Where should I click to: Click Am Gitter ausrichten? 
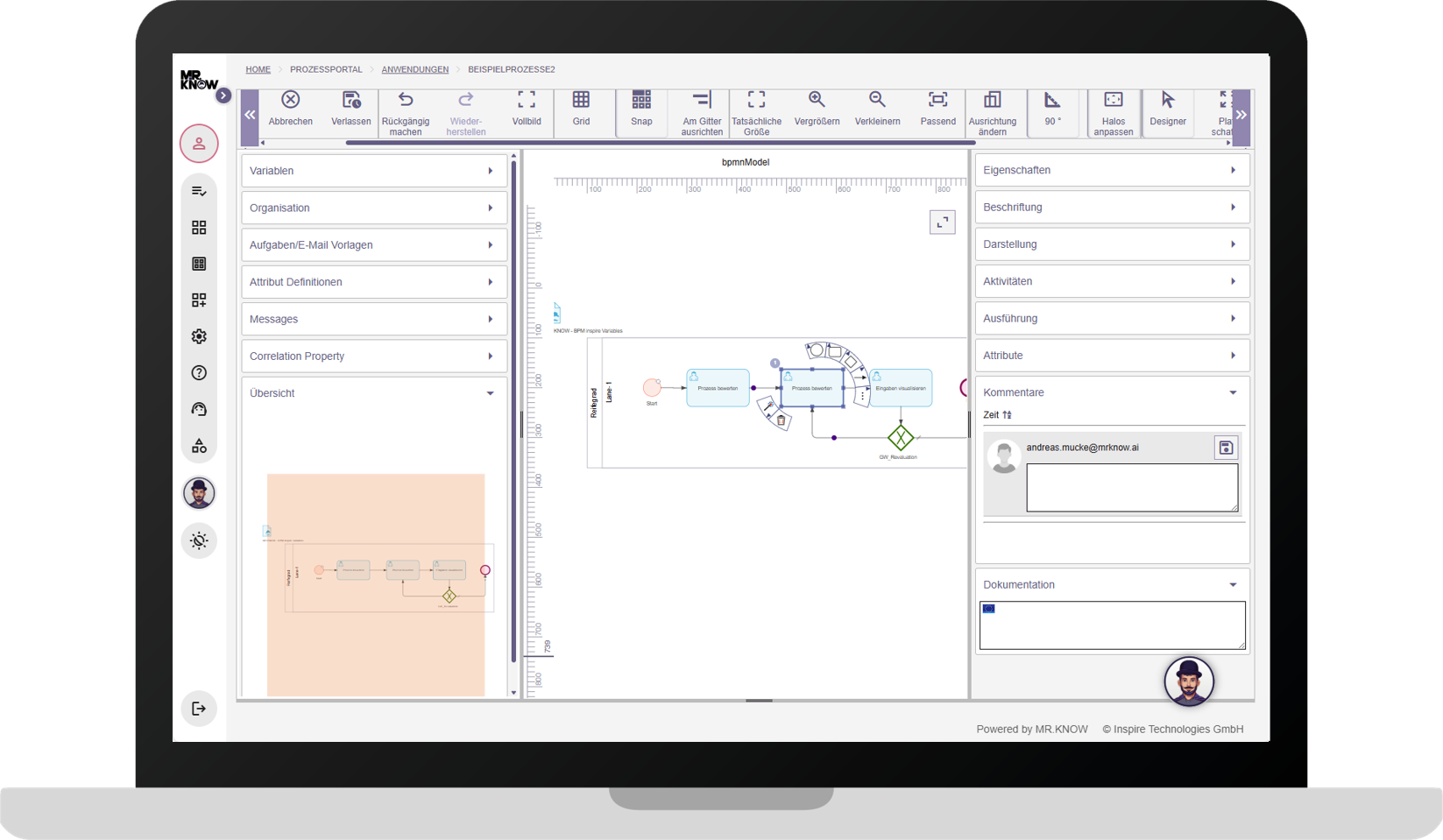pos(702,100)
